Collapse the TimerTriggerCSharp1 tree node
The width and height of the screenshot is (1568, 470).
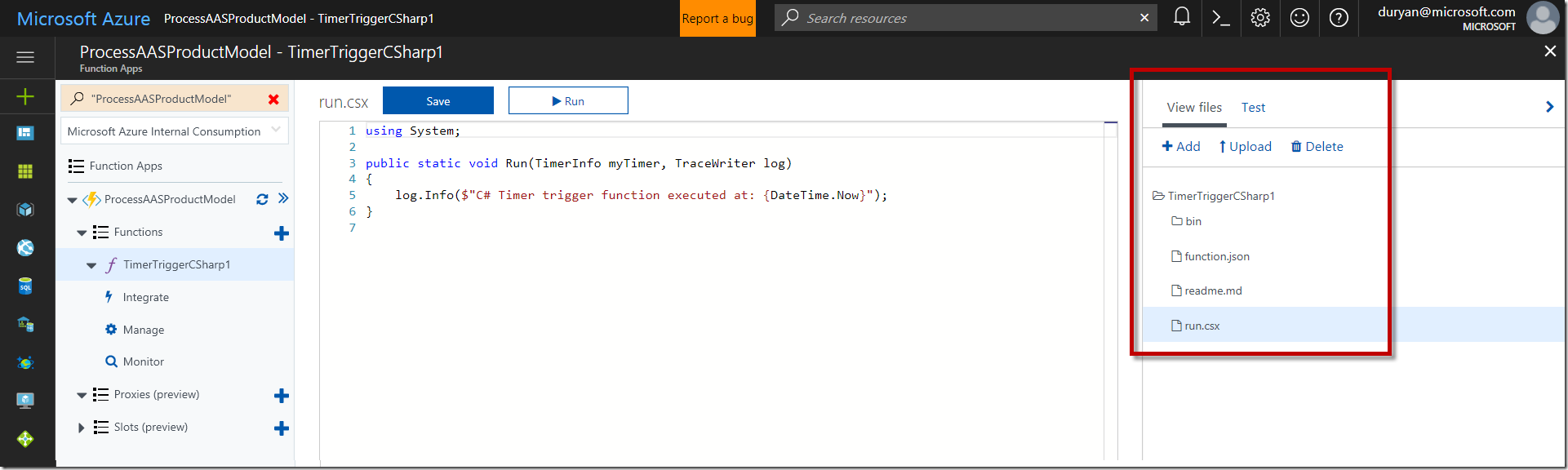click(91, 265)
